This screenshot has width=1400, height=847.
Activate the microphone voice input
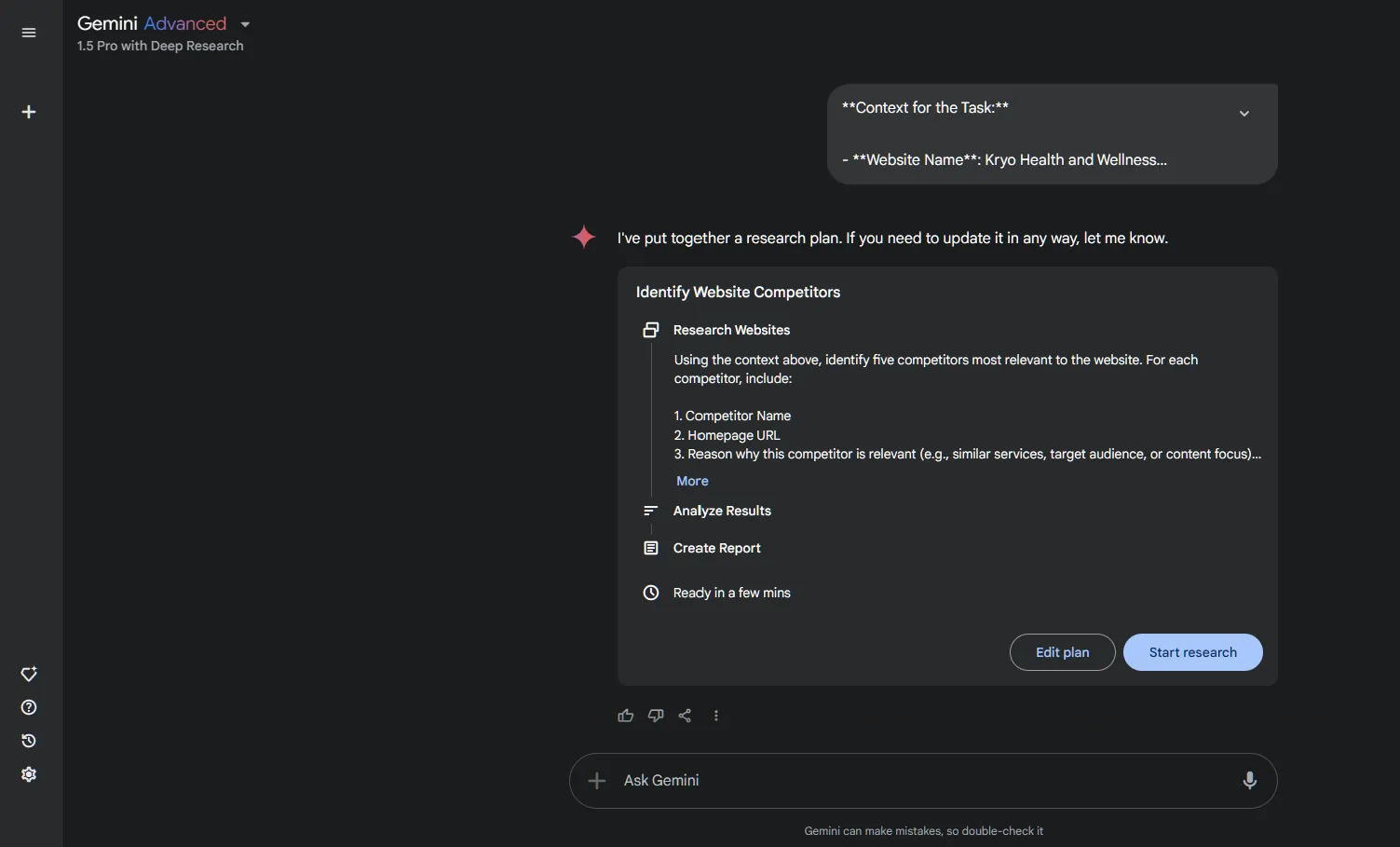pos(1250,781)
